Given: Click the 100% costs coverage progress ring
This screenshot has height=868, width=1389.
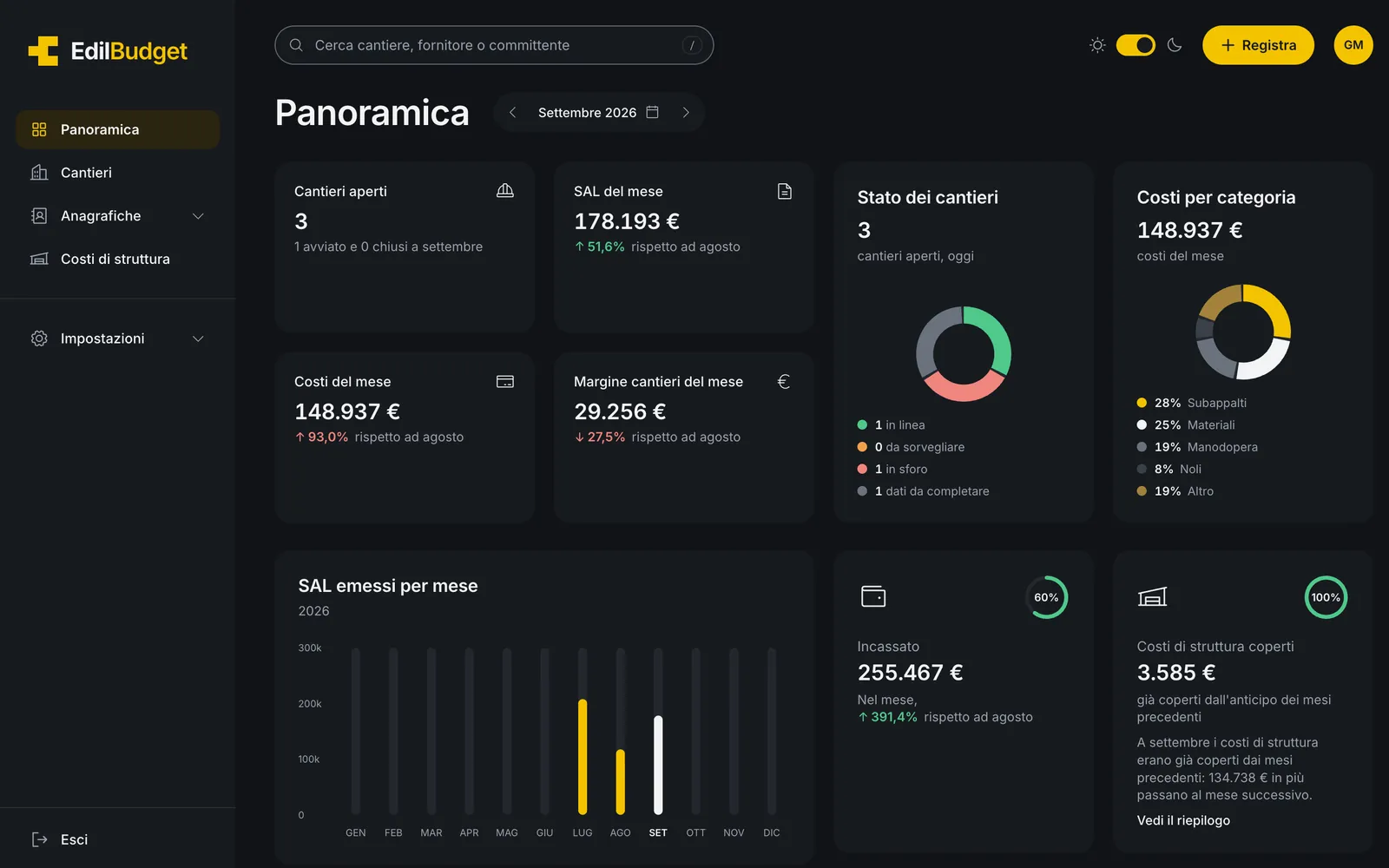Looking at the screenshot, I should [x=1326, y=597].
